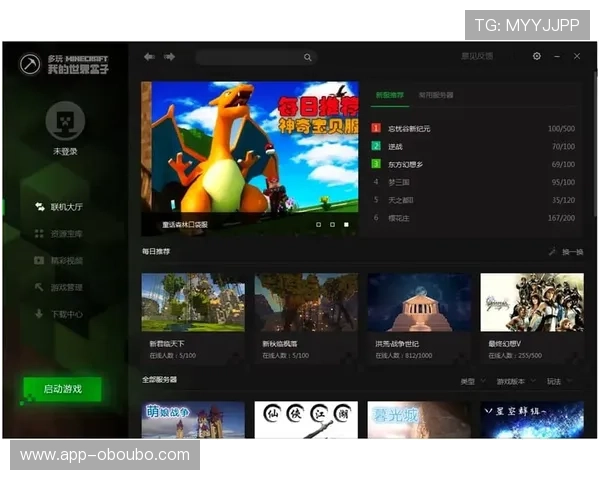This screenshot has width=600, height=480.
Task: Expand the 玩法 filter dropdown
Action: [557, 381]
